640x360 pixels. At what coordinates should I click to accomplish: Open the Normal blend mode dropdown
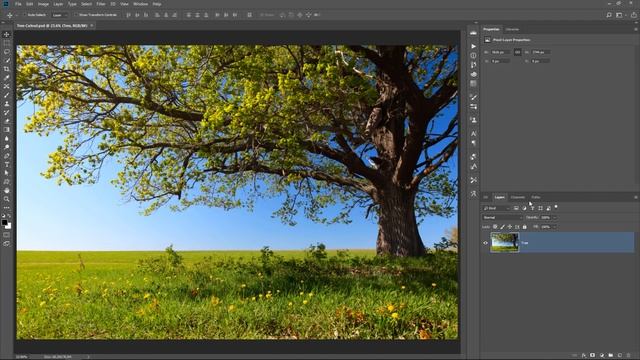pyautogui.click(x=502, y=218)
